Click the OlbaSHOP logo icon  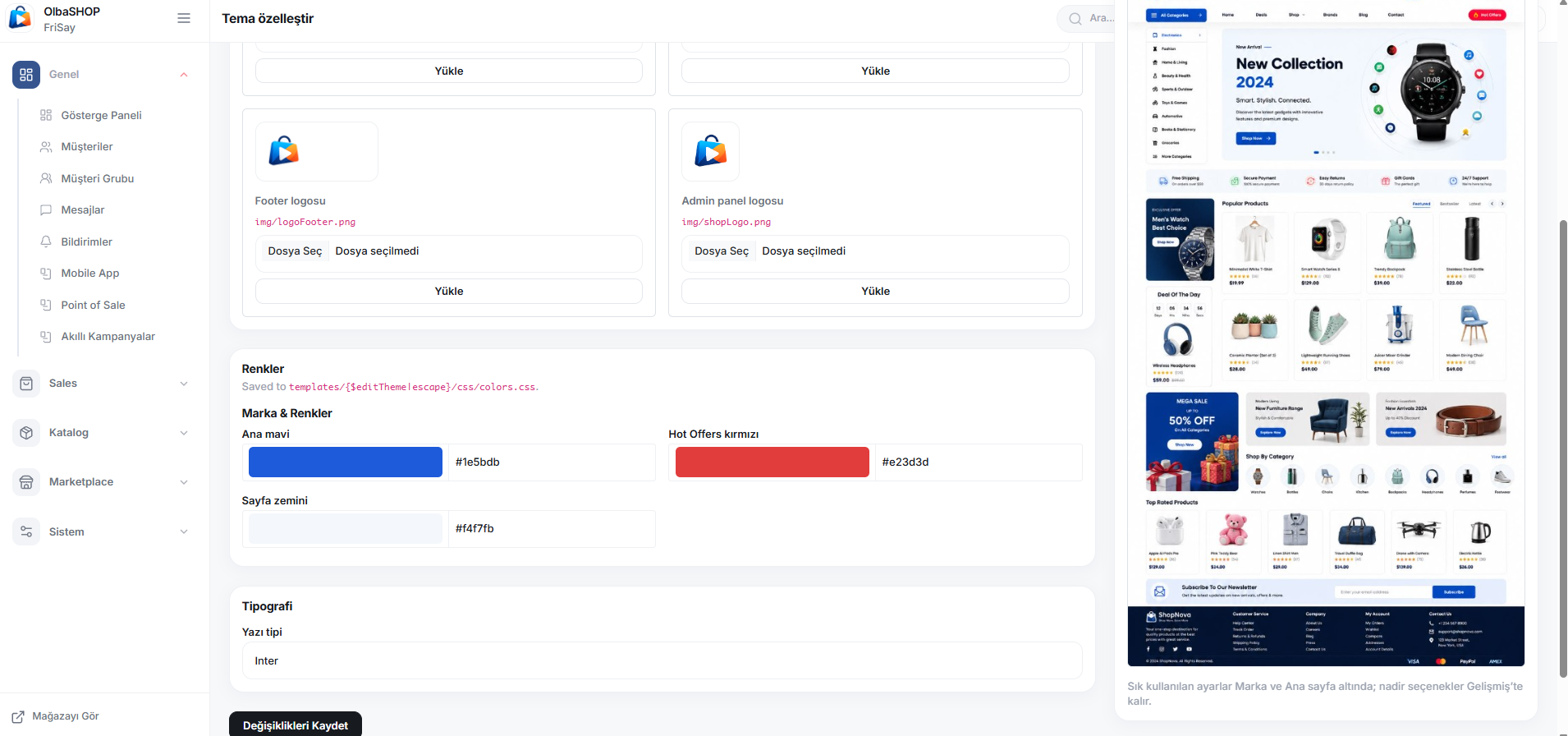[x=20, y=18]
